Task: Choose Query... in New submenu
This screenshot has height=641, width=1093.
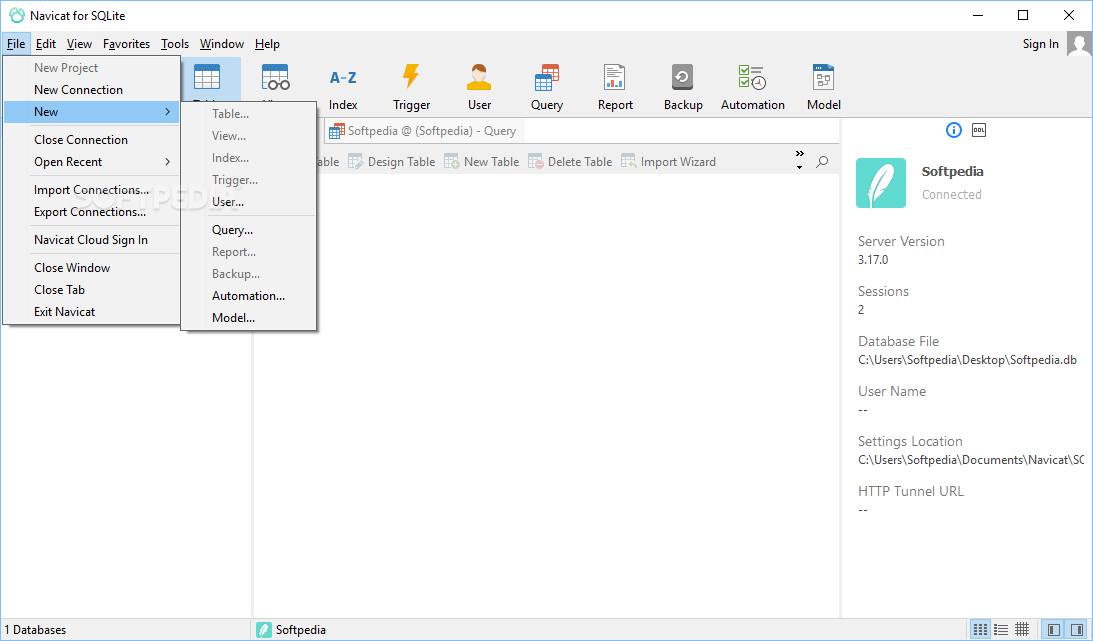Action: 249,230
